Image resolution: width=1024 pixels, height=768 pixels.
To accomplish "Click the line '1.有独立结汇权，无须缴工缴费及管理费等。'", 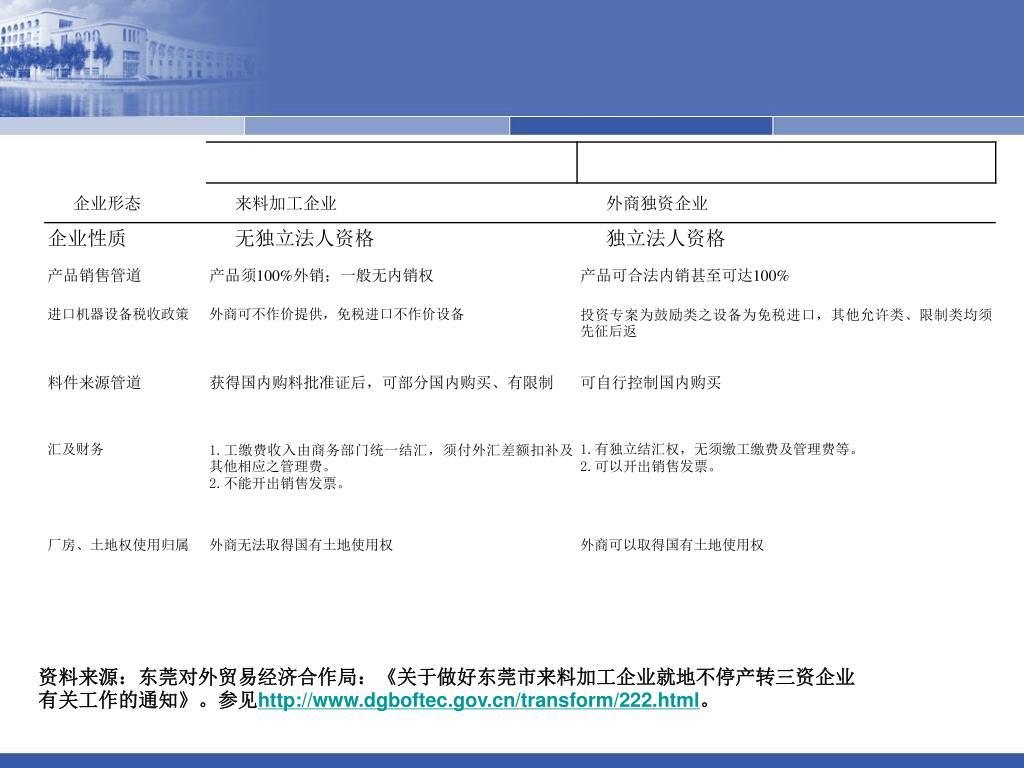I will click(x=720, y=449).
